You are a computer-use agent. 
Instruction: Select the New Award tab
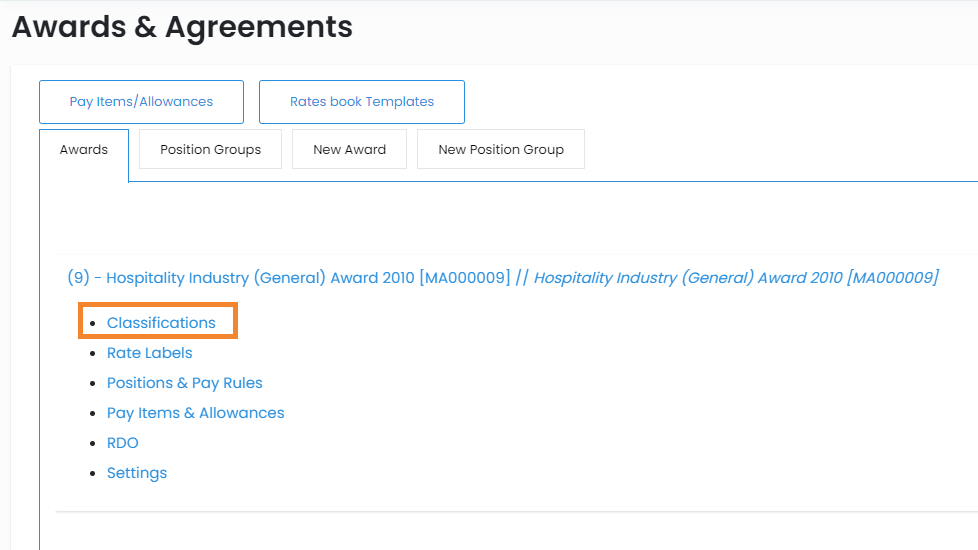(349, 150)
